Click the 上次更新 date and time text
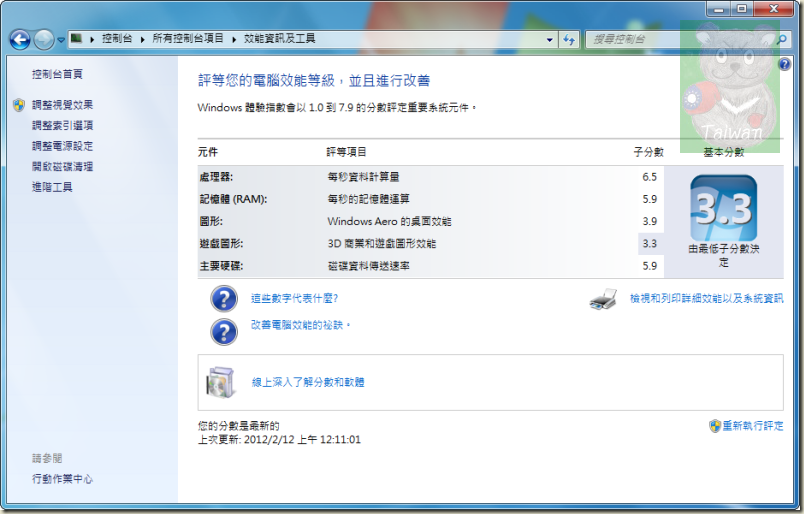The image size is (804, 514). pos(279,440)
